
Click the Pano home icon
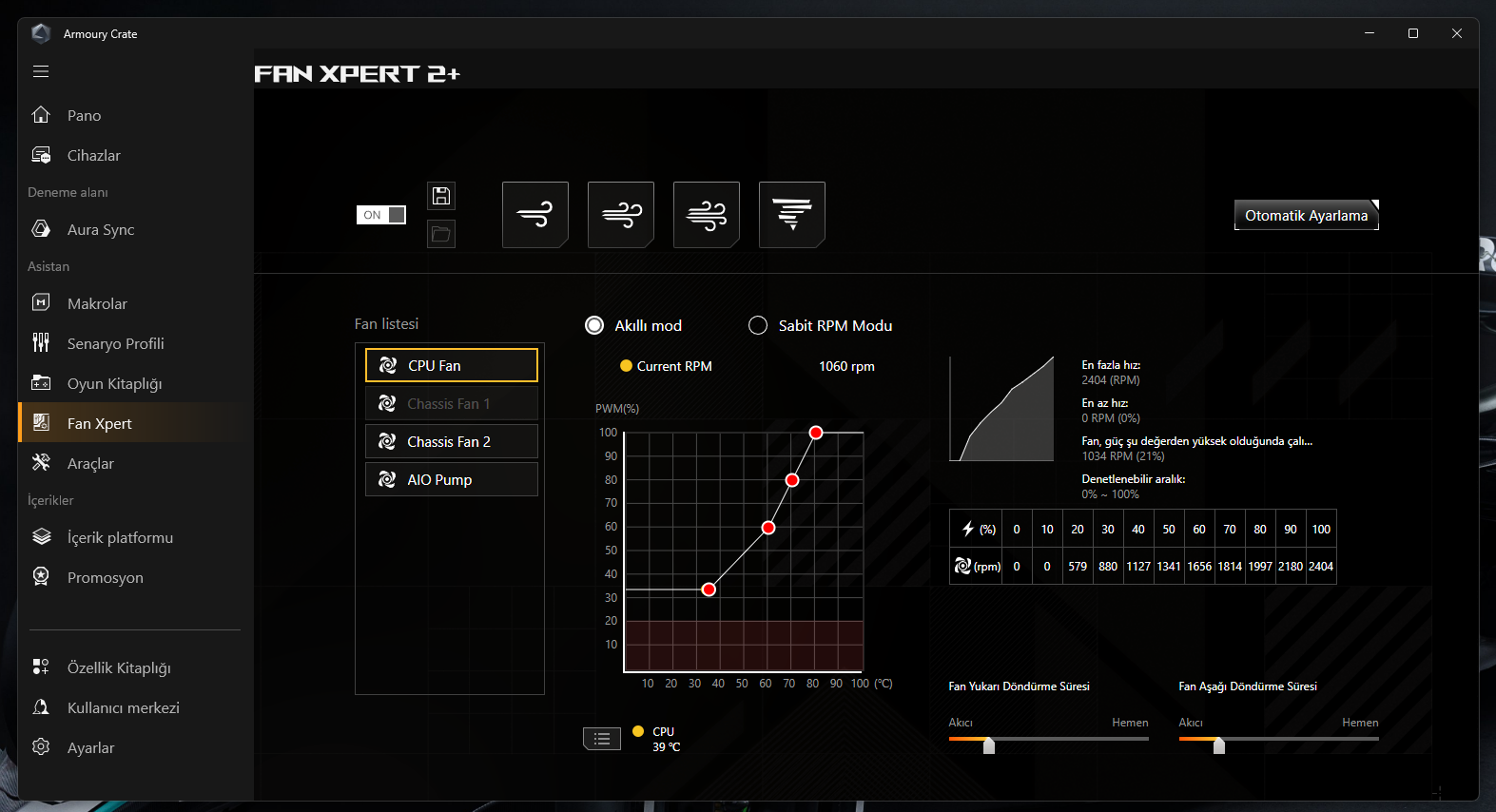41,115
